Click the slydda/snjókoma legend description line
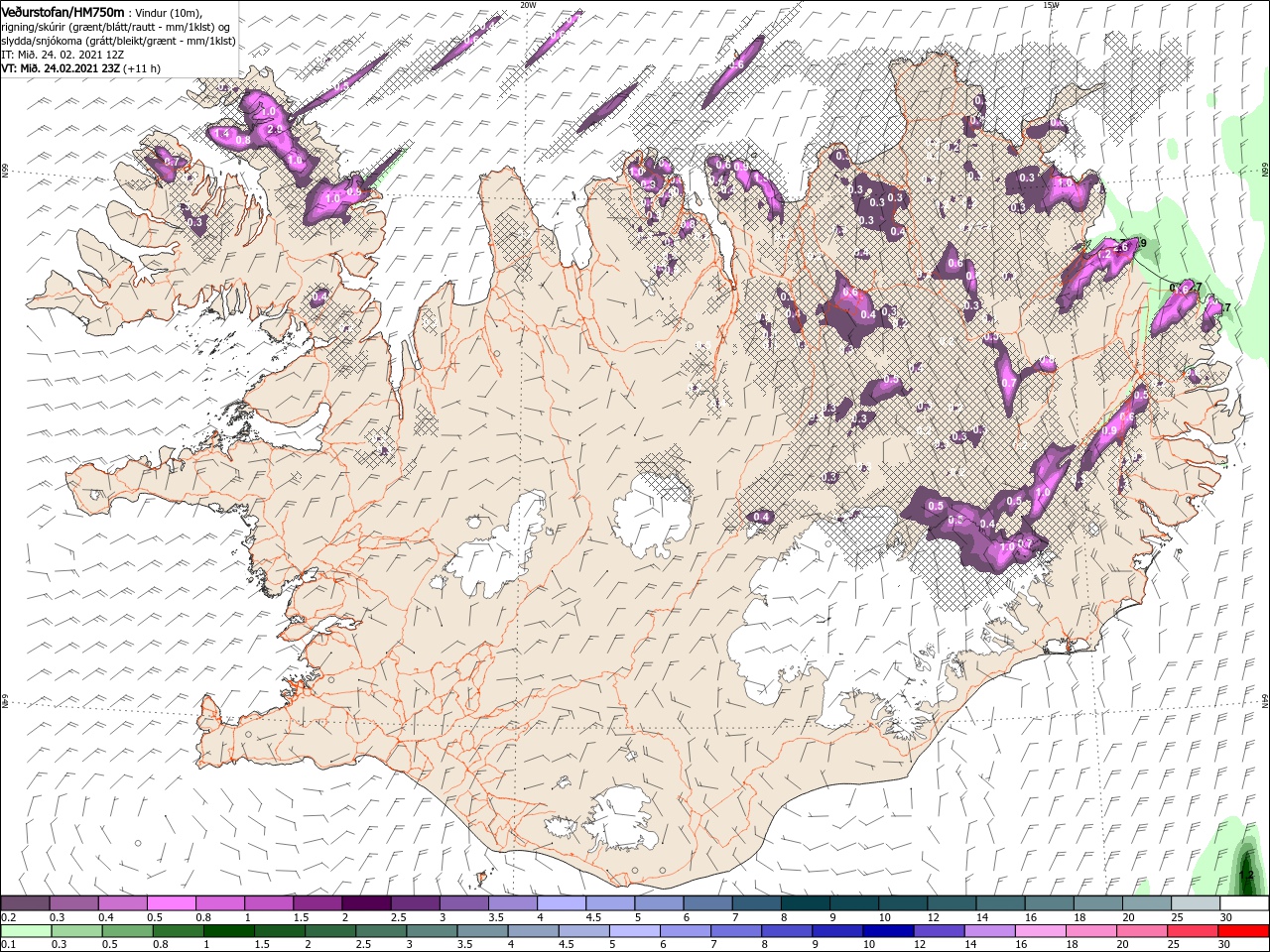The height and width of the screenshot is (952, 1270). point(118,41)
